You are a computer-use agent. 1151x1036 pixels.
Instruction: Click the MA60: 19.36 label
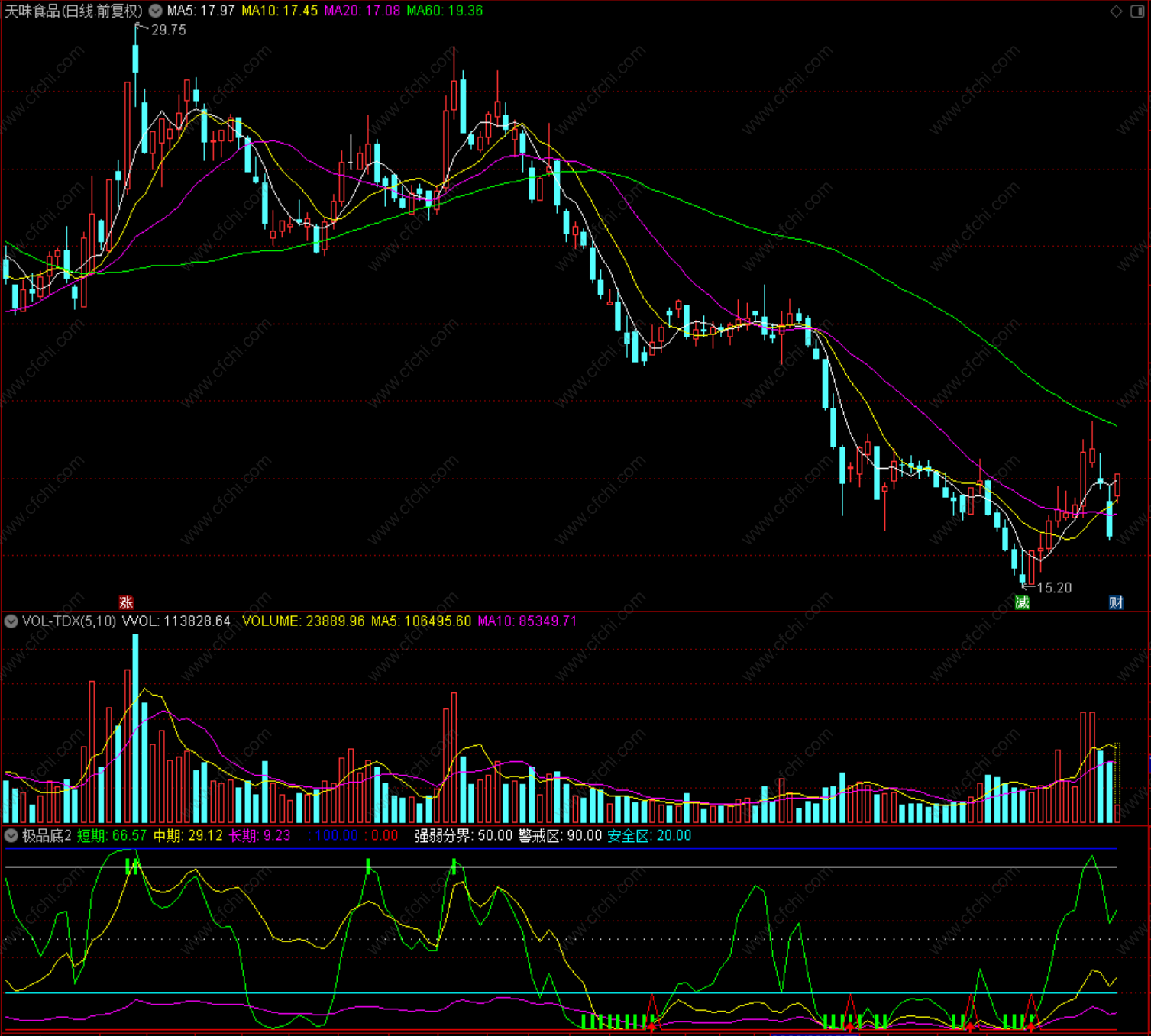point(445,11)
